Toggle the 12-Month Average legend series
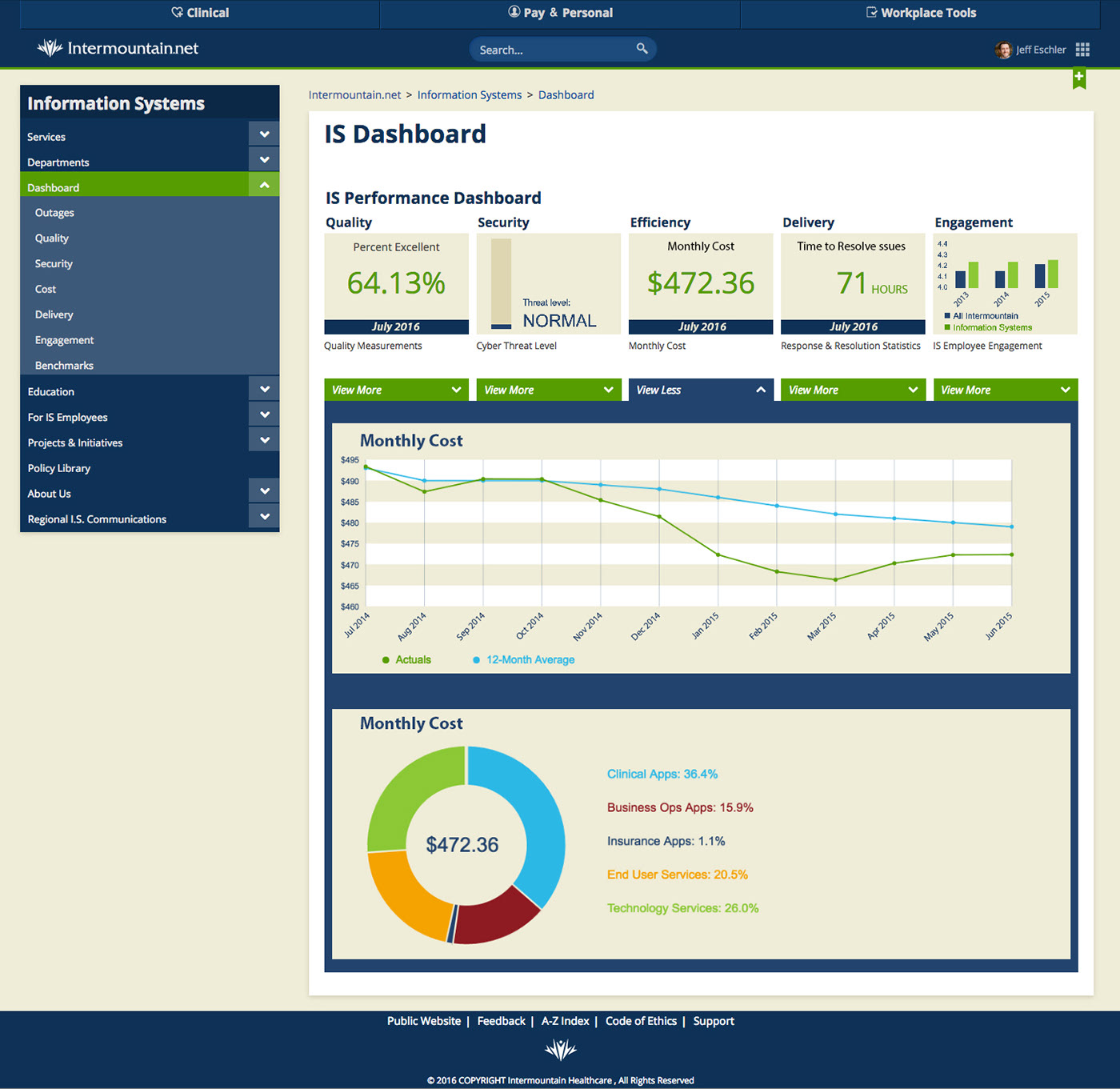Viewport: 1120px width, 1089px height. [524, 660]
